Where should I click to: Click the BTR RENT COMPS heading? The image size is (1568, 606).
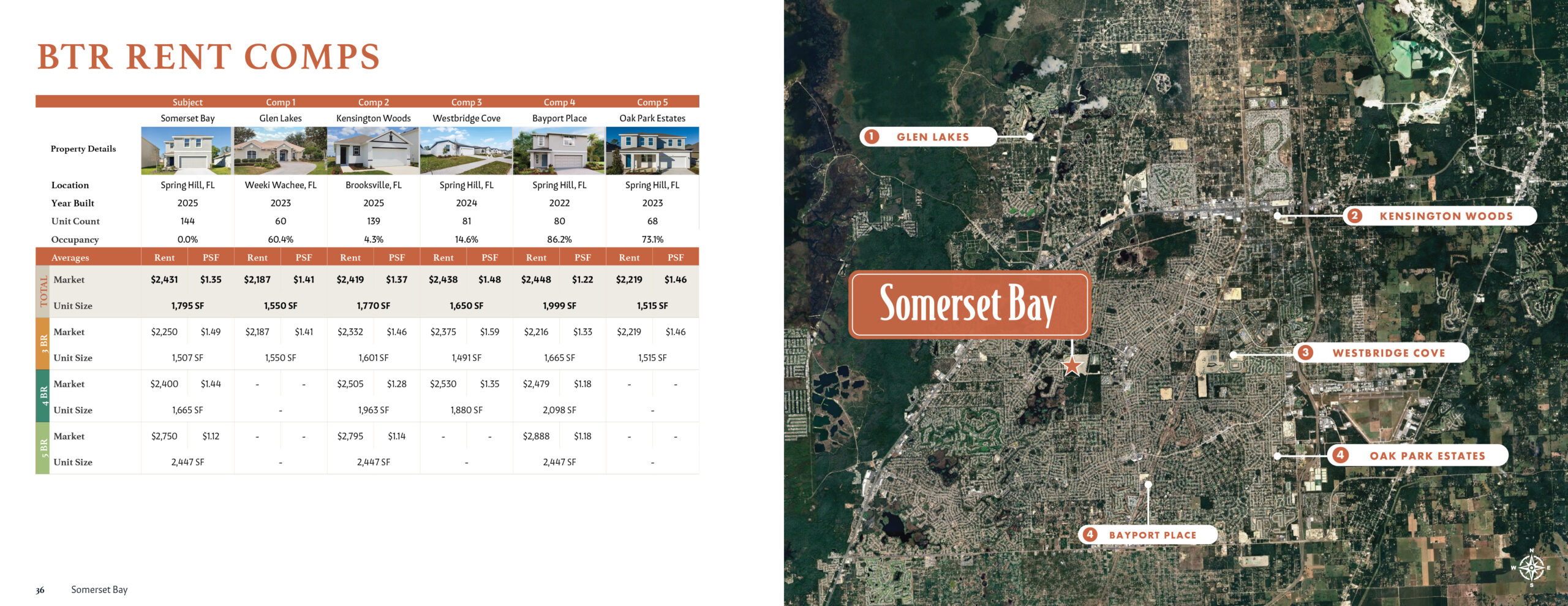point(209,57)
